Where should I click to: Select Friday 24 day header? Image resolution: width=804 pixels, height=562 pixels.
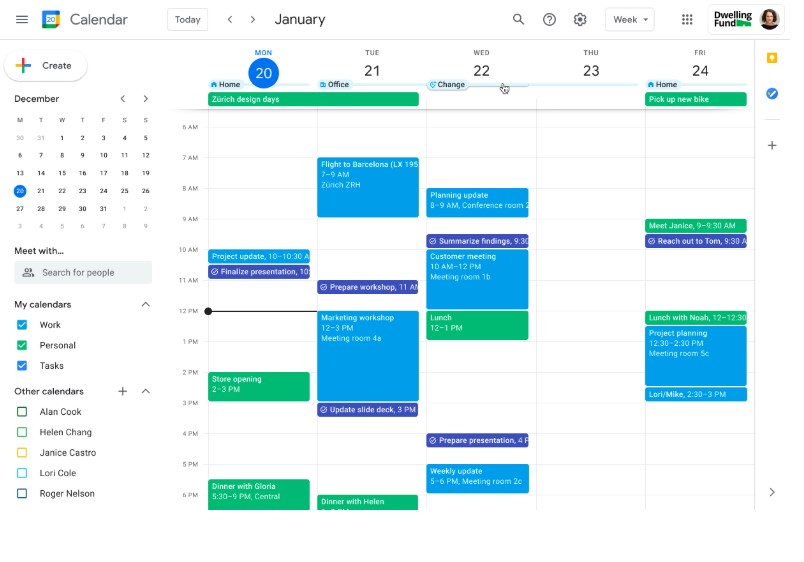click(700, 70)
